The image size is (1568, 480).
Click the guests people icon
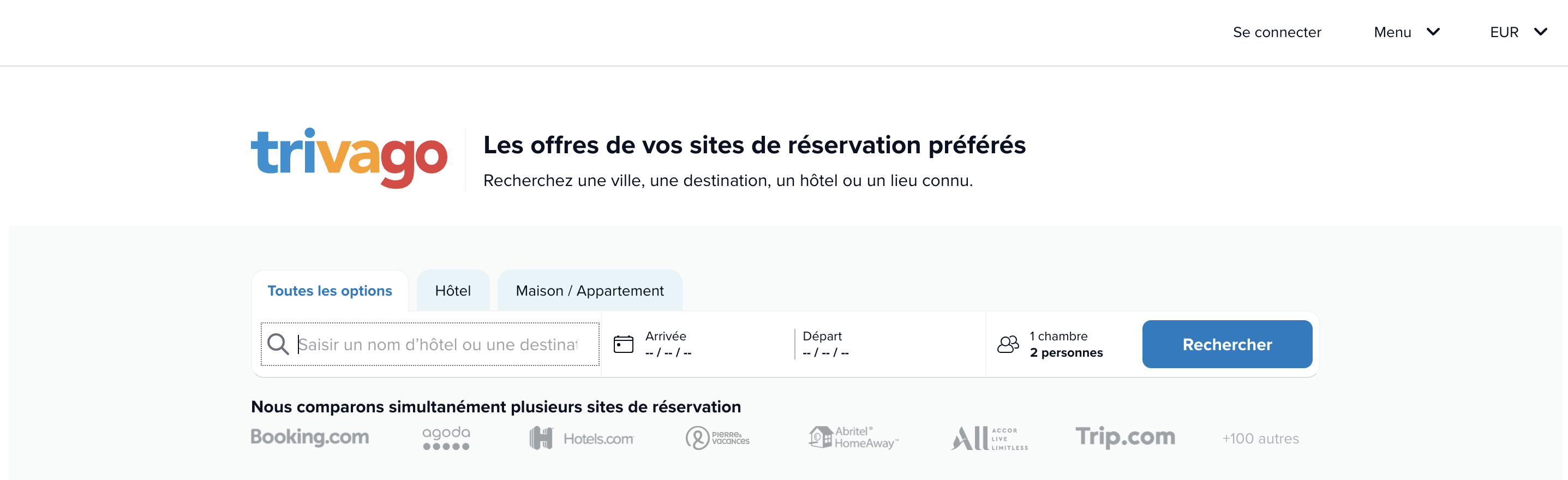pyautogui.click(x=1008, y=344)
